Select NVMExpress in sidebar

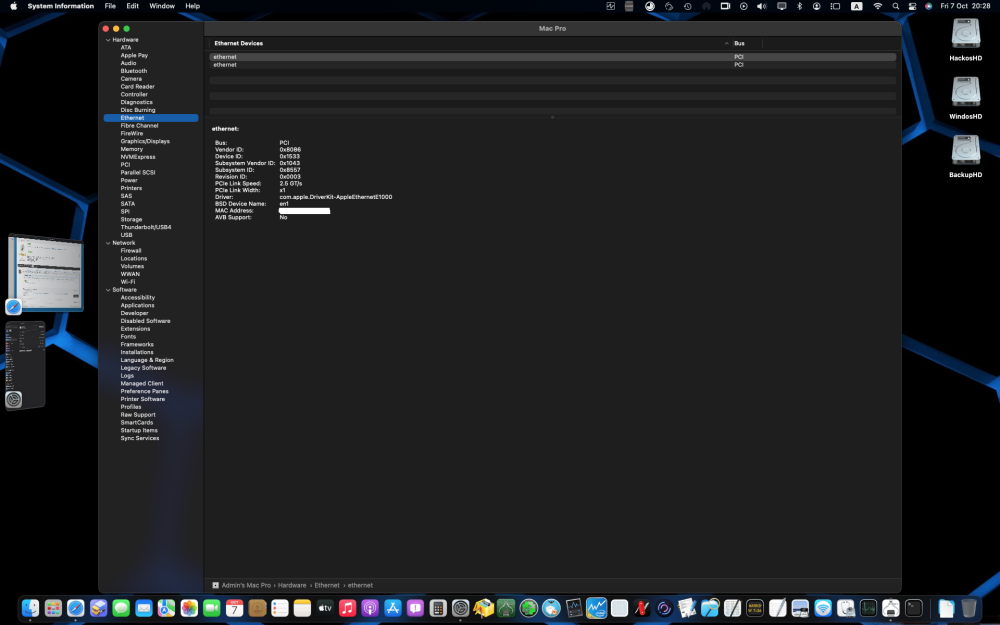coord(138,157)
